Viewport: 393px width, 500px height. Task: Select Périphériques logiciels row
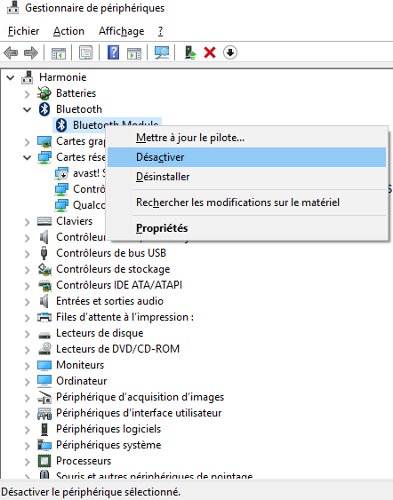coord(108,429)
